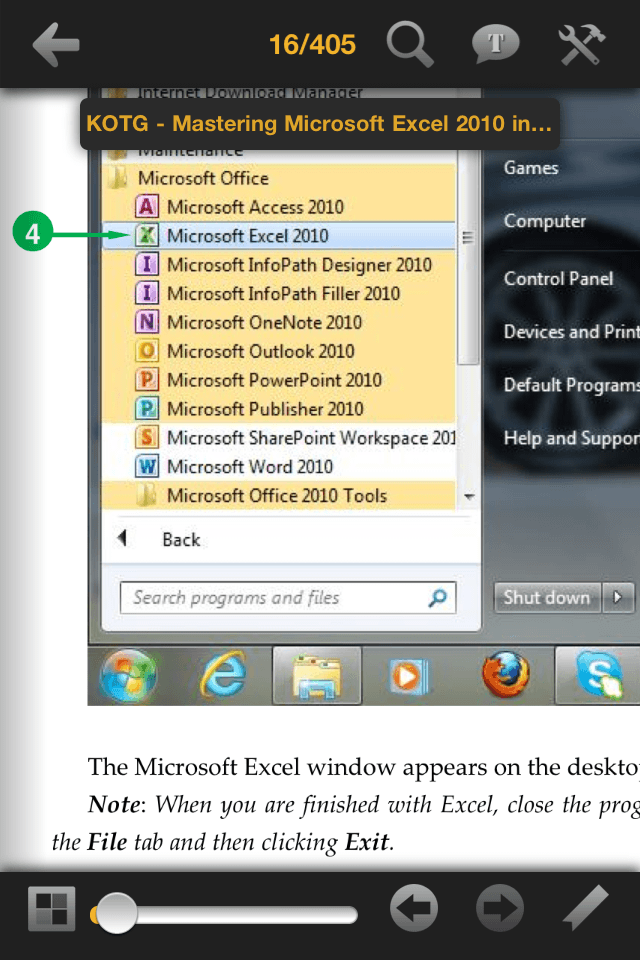Select Microsoft Outlook 2010 text
The width and height of the screenshot is (640, 960).
point(261,351)
